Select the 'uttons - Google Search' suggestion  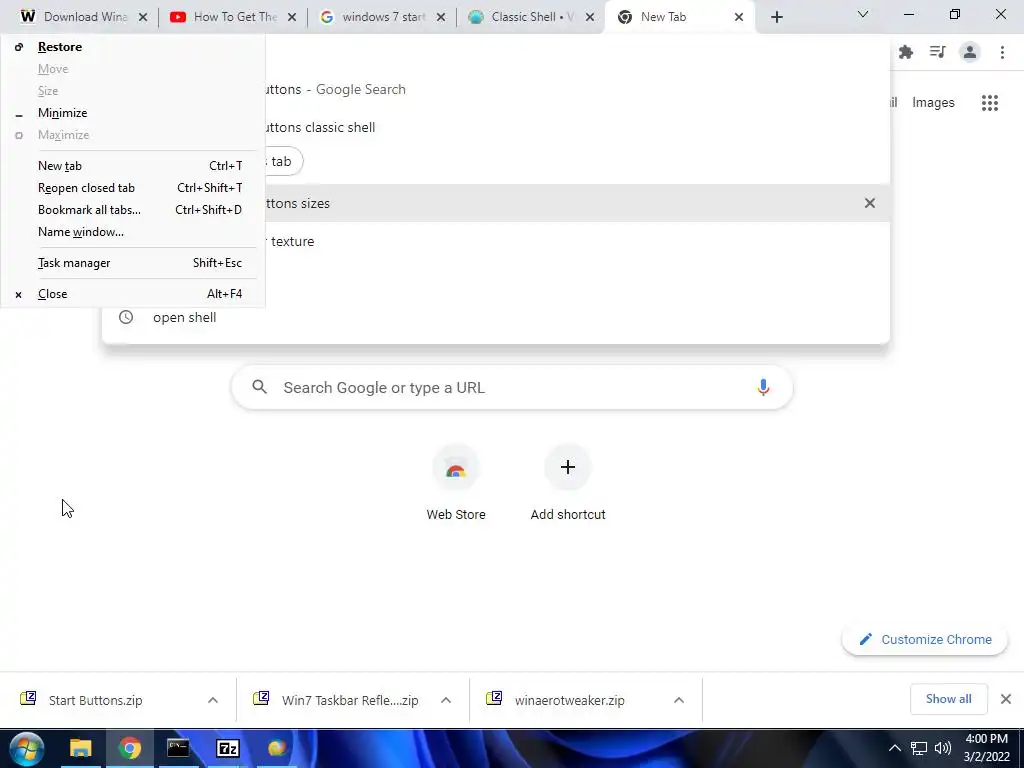pyautogui.click(x=577, y=89)
